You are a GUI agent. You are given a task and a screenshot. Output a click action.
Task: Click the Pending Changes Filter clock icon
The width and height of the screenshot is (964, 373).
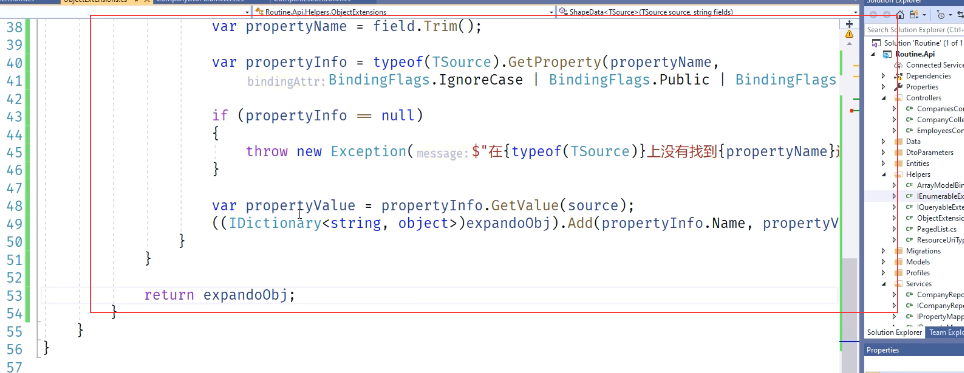tap(941, 14)
